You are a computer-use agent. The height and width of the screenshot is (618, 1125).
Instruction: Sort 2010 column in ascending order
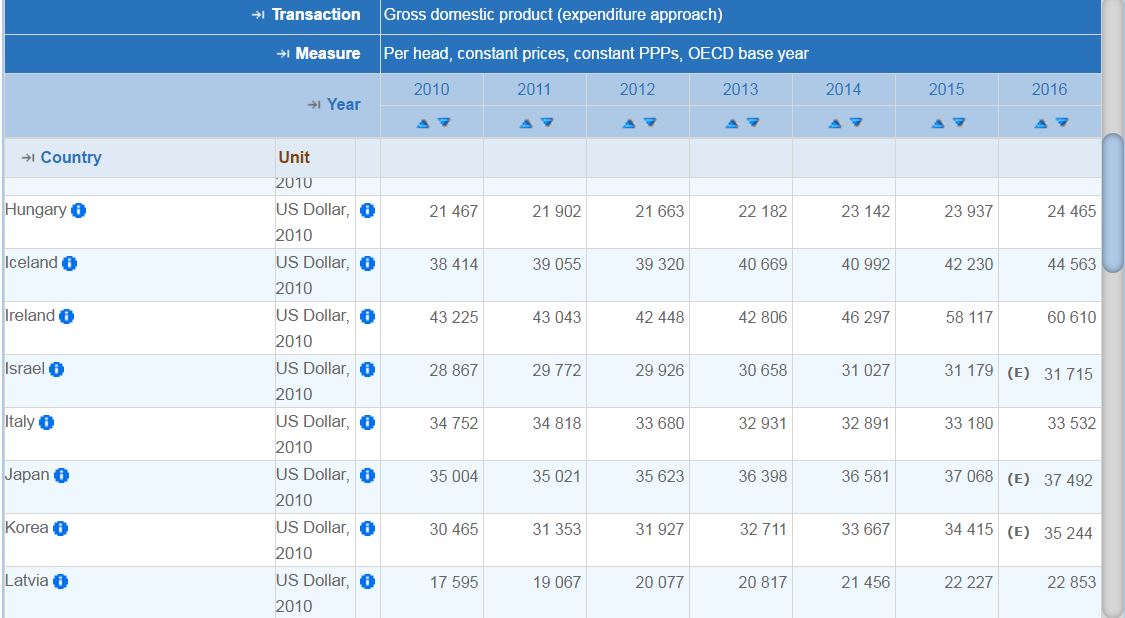[x=423, y=123]
